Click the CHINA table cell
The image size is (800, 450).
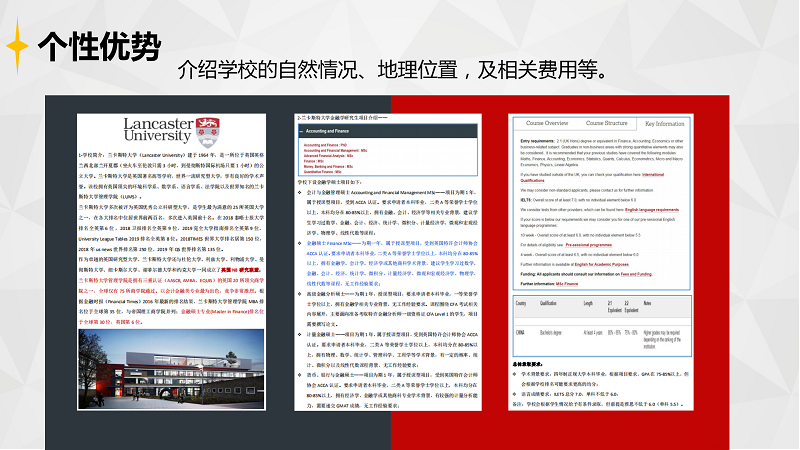pyautogui.click(x=520, y=333)
